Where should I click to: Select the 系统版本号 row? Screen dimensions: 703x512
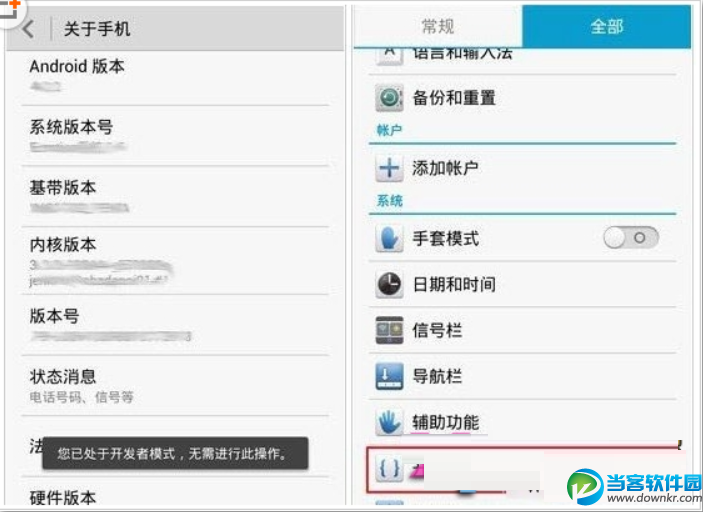coord(175,136)
